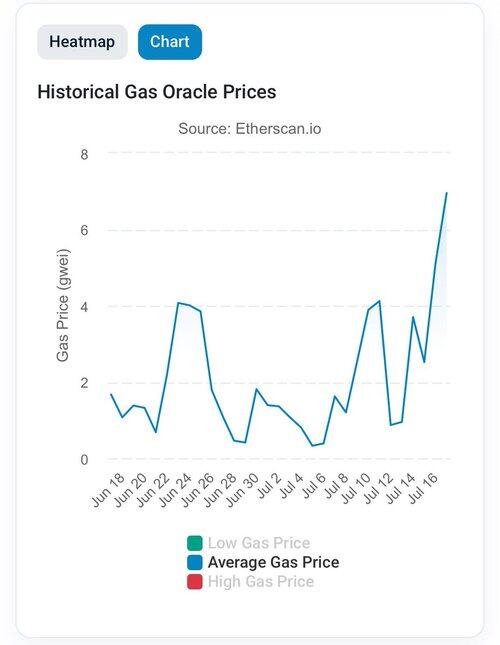Select the Chart tab
Screen dimensions: 500x645
(x=170, y=42)
